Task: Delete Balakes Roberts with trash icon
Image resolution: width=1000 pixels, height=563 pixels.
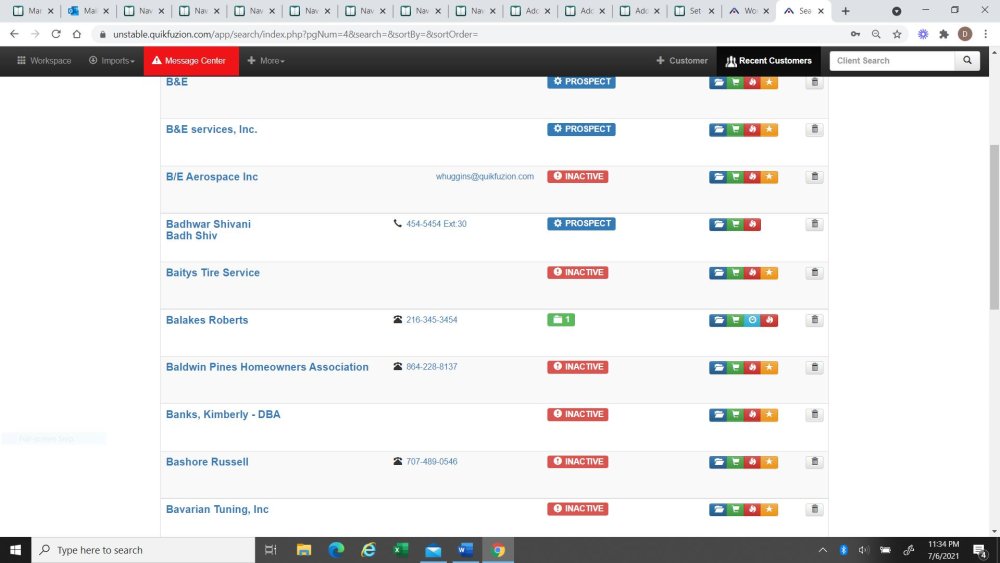Action: coord(814,320)
